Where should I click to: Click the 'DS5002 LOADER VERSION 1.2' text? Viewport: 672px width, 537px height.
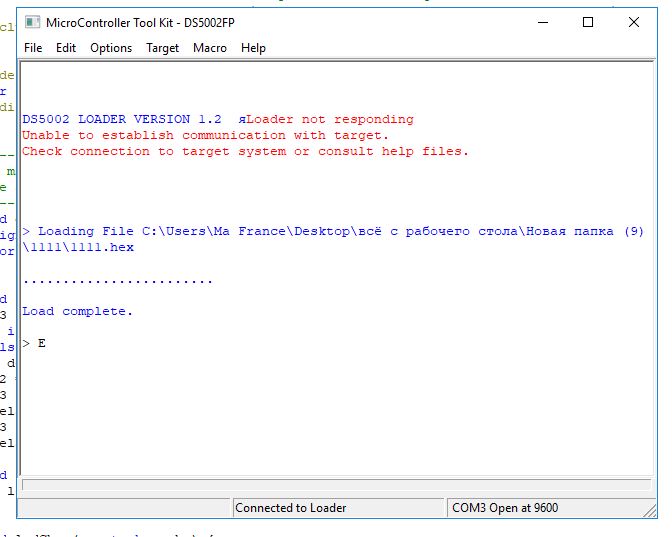click(x=122, y=119)
